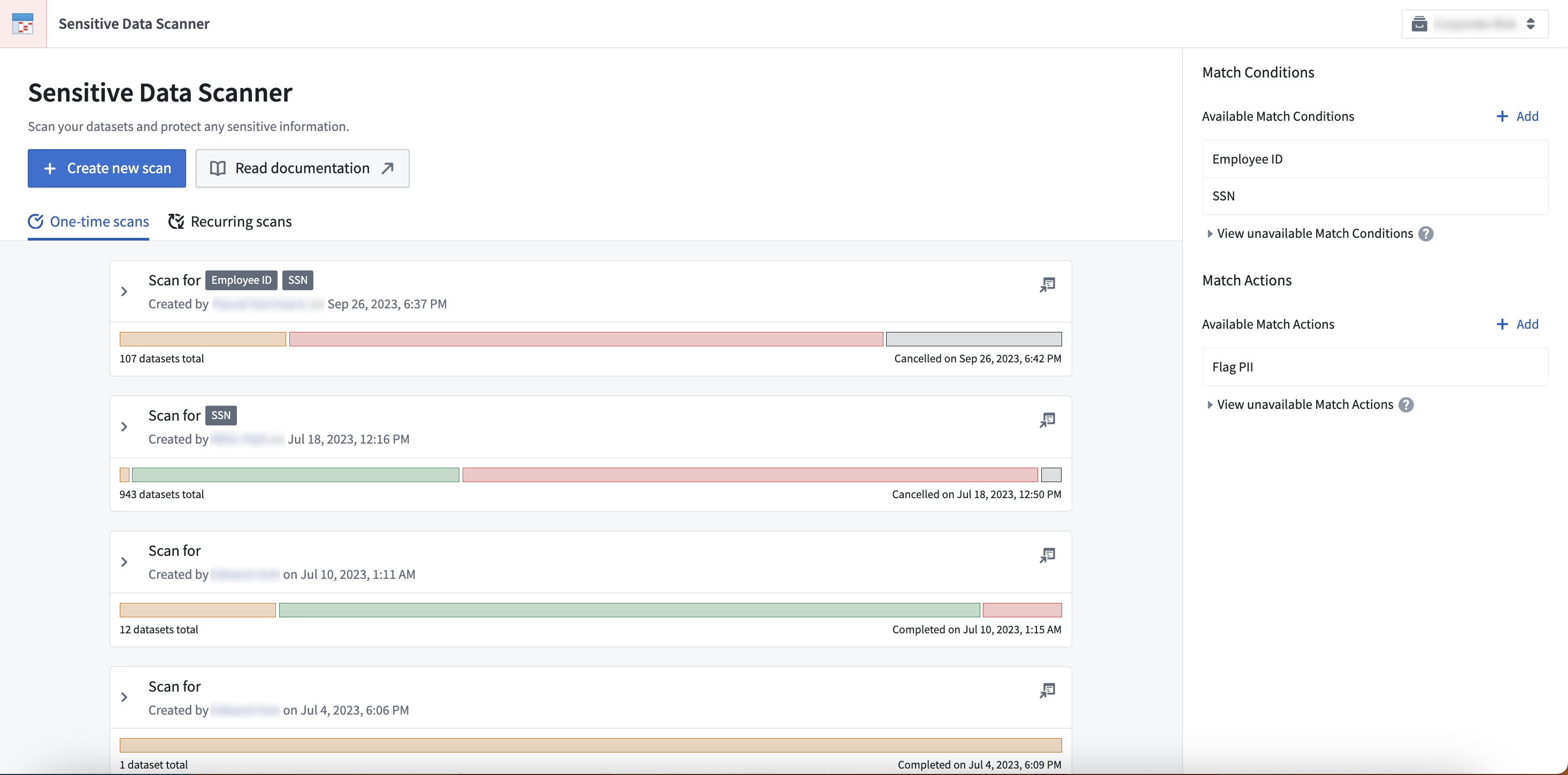Screen dimensions: 1568x775
Task: Select the Flag PII match action
Action: [1375, 367]
